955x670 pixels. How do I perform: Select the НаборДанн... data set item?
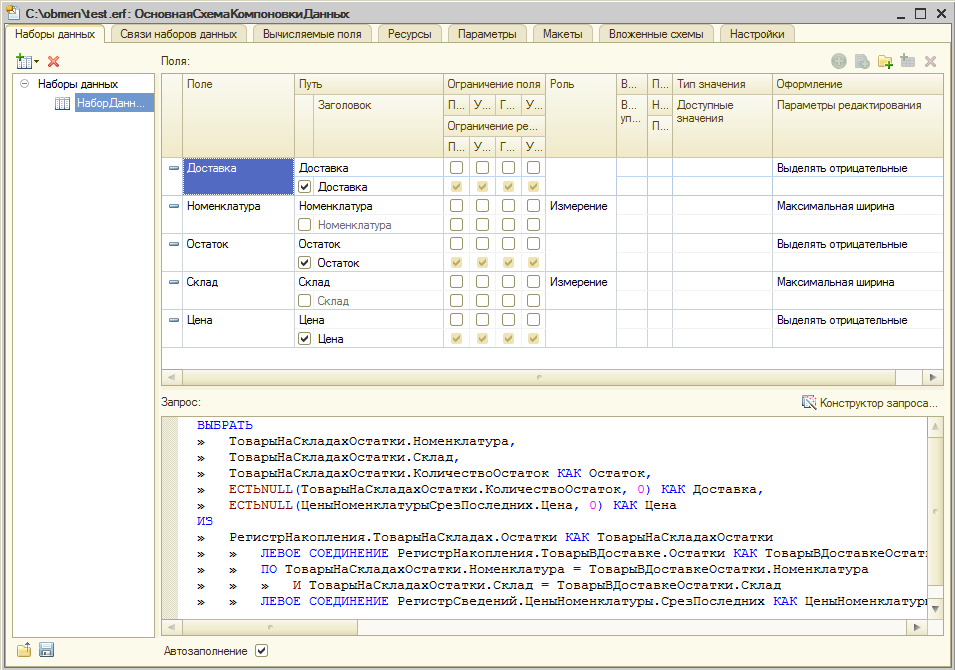point(111,103)
